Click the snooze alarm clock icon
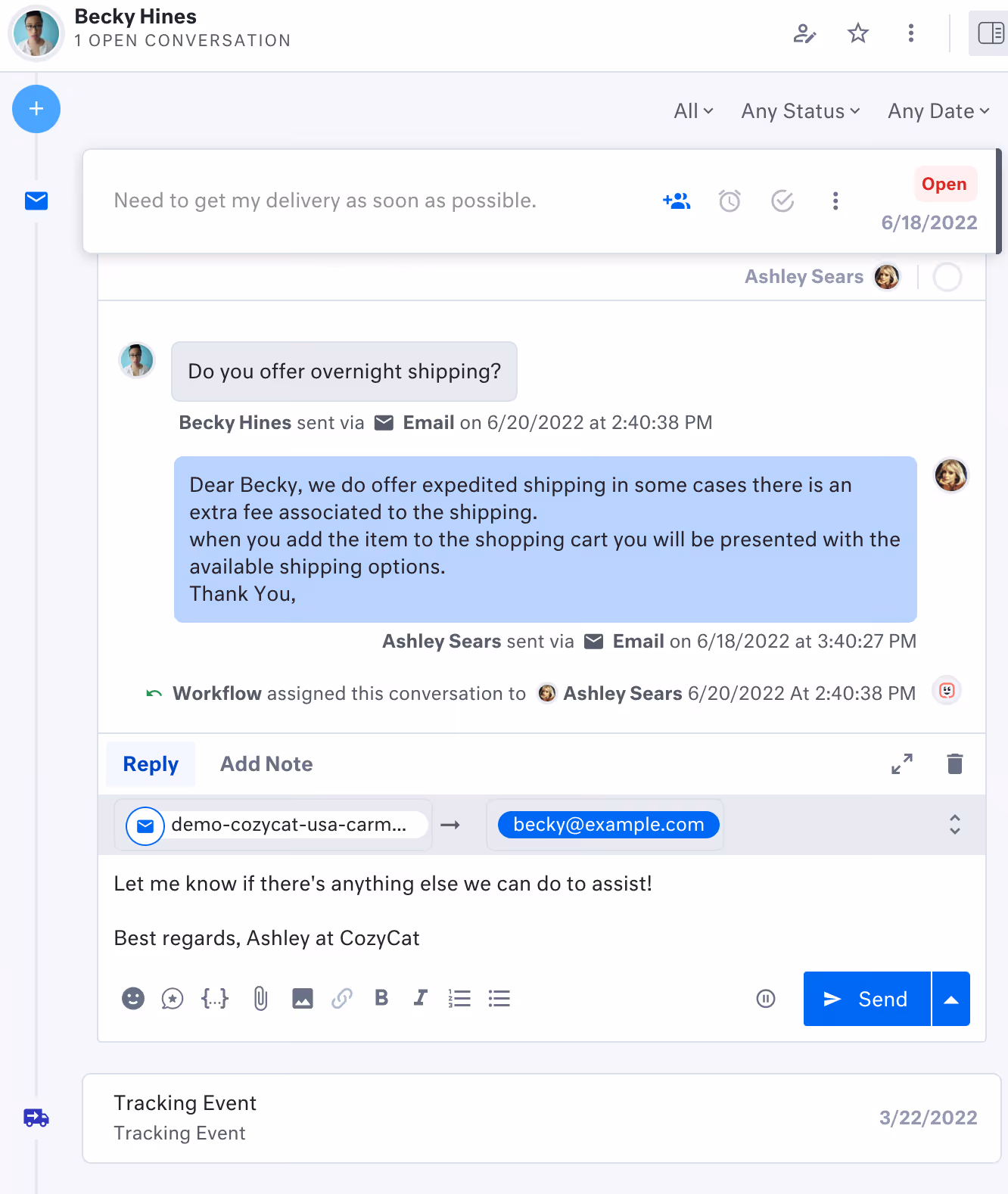Screen dimensions: 1008x1194 pyautogui.click(x=730, y=201)
